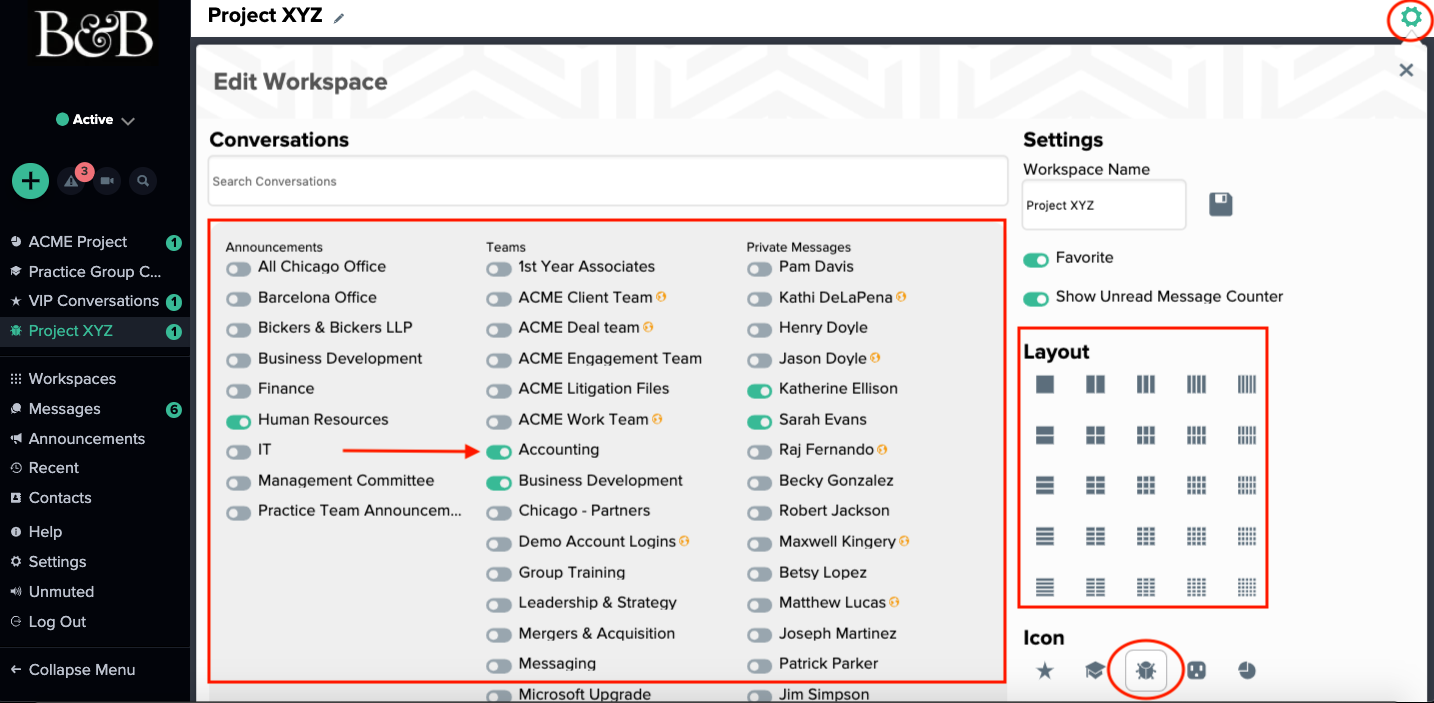Choose the five-by-five grid layout

pos(1247,587)
